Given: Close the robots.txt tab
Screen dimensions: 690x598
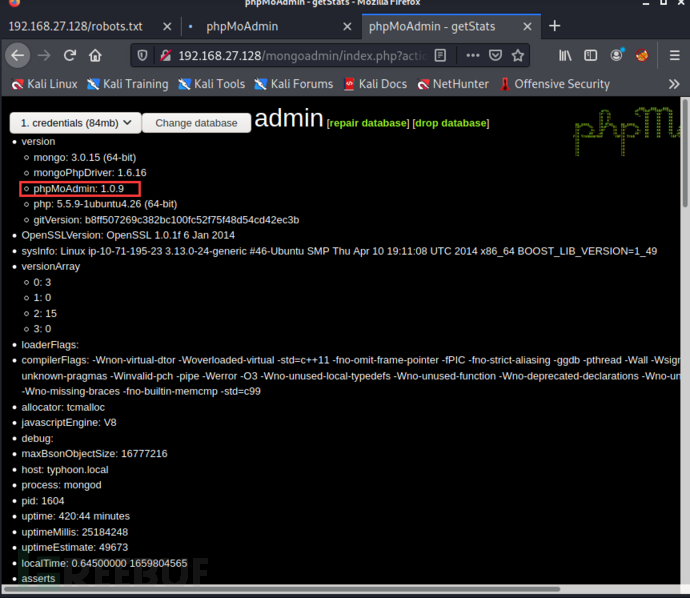Looking at the screenshot, I should pyautogui.click(x=167, y=26).
